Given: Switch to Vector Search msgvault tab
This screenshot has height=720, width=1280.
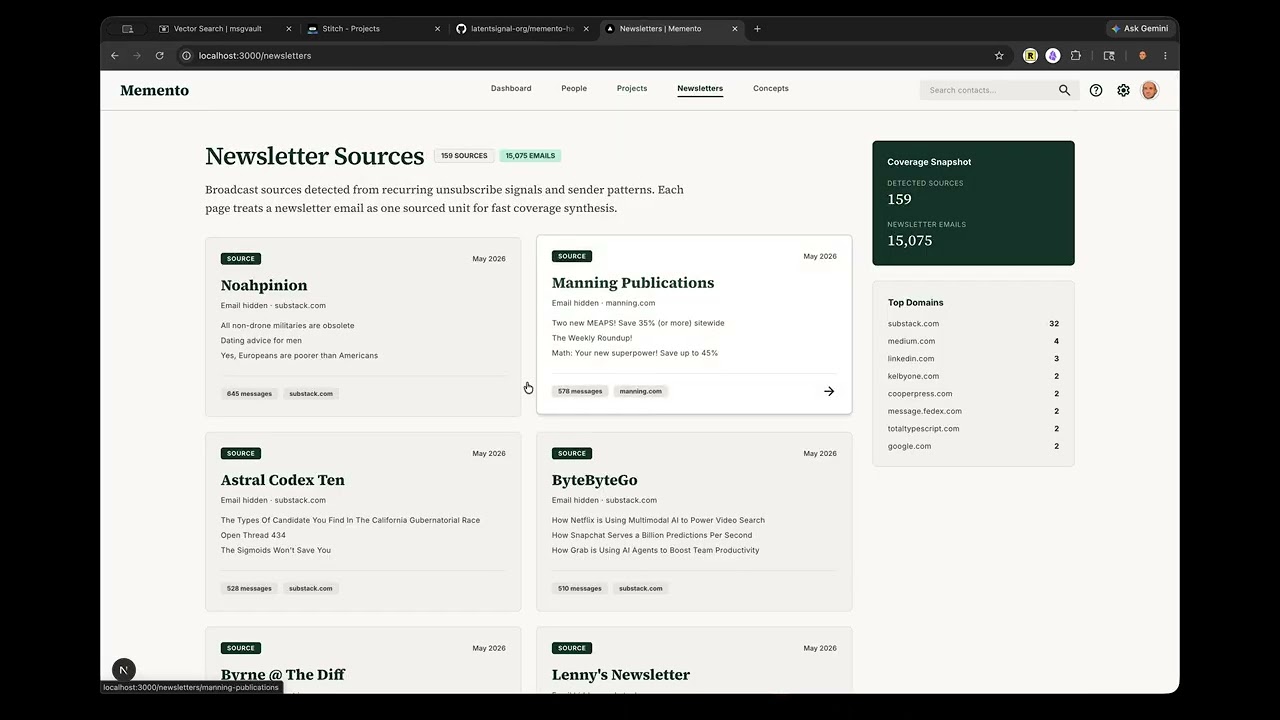Looking at the screenshot, I should tap(225, 29).
